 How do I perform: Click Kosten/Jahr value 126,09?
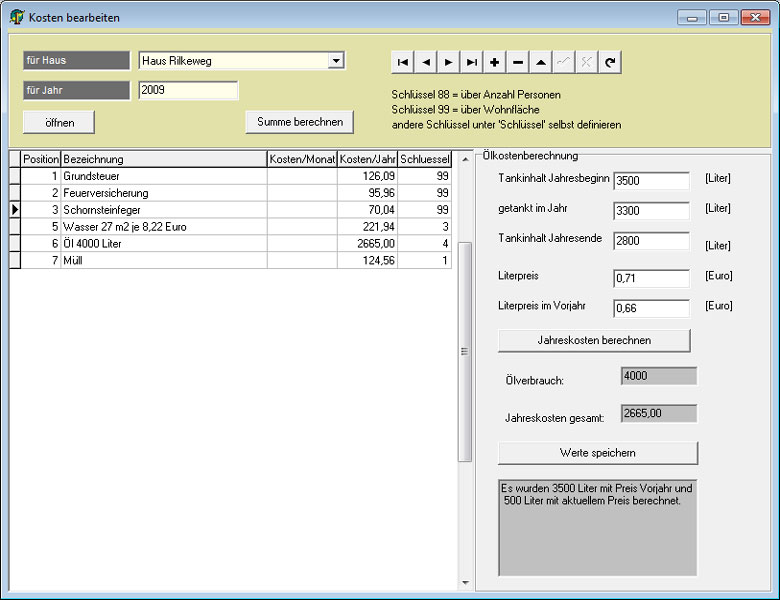coord(367,176)
